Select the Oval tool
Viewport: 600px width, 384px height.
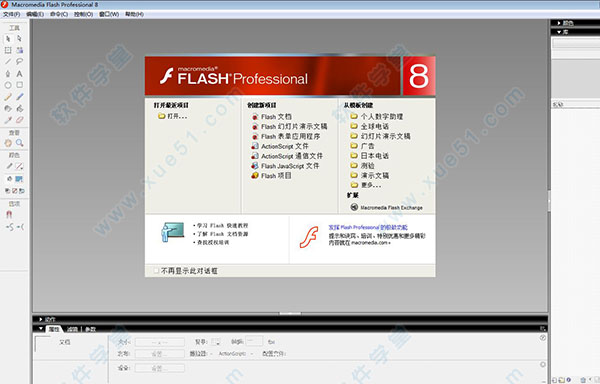(x=8, y=85)
